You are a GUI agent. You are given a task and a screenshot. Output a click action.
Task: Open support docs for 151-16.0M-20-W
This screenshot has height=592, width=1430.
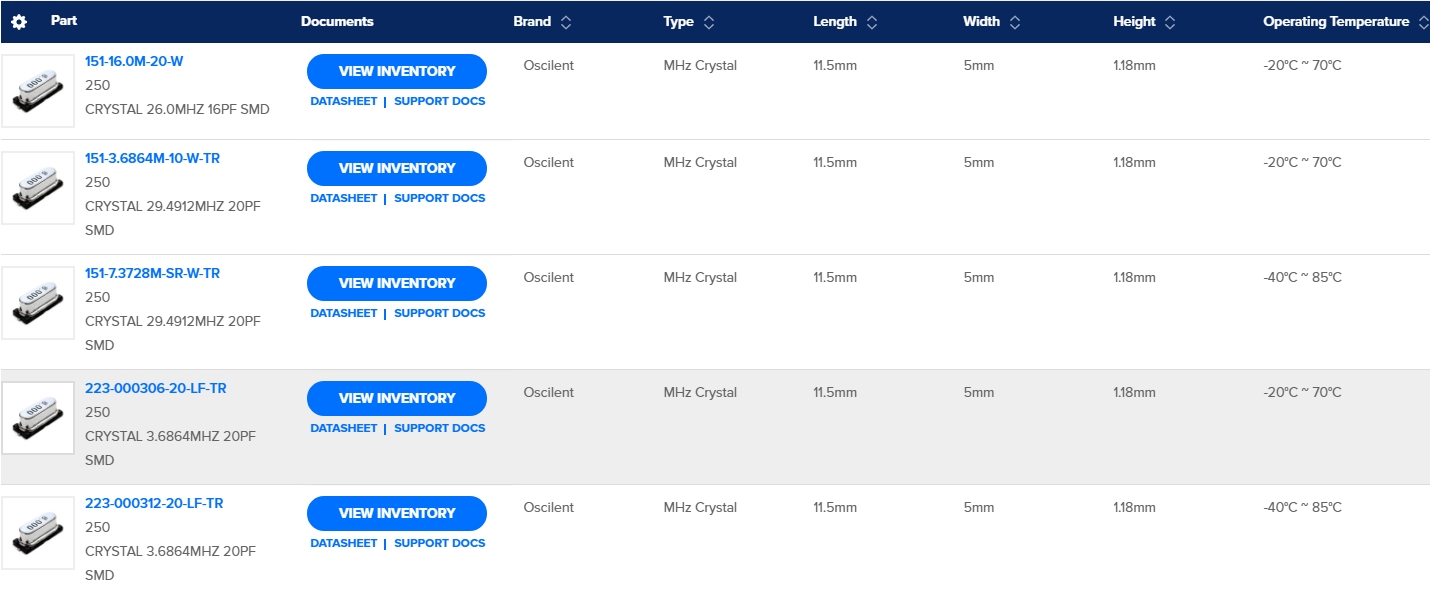pyautogui.click(x=439, y=101)
